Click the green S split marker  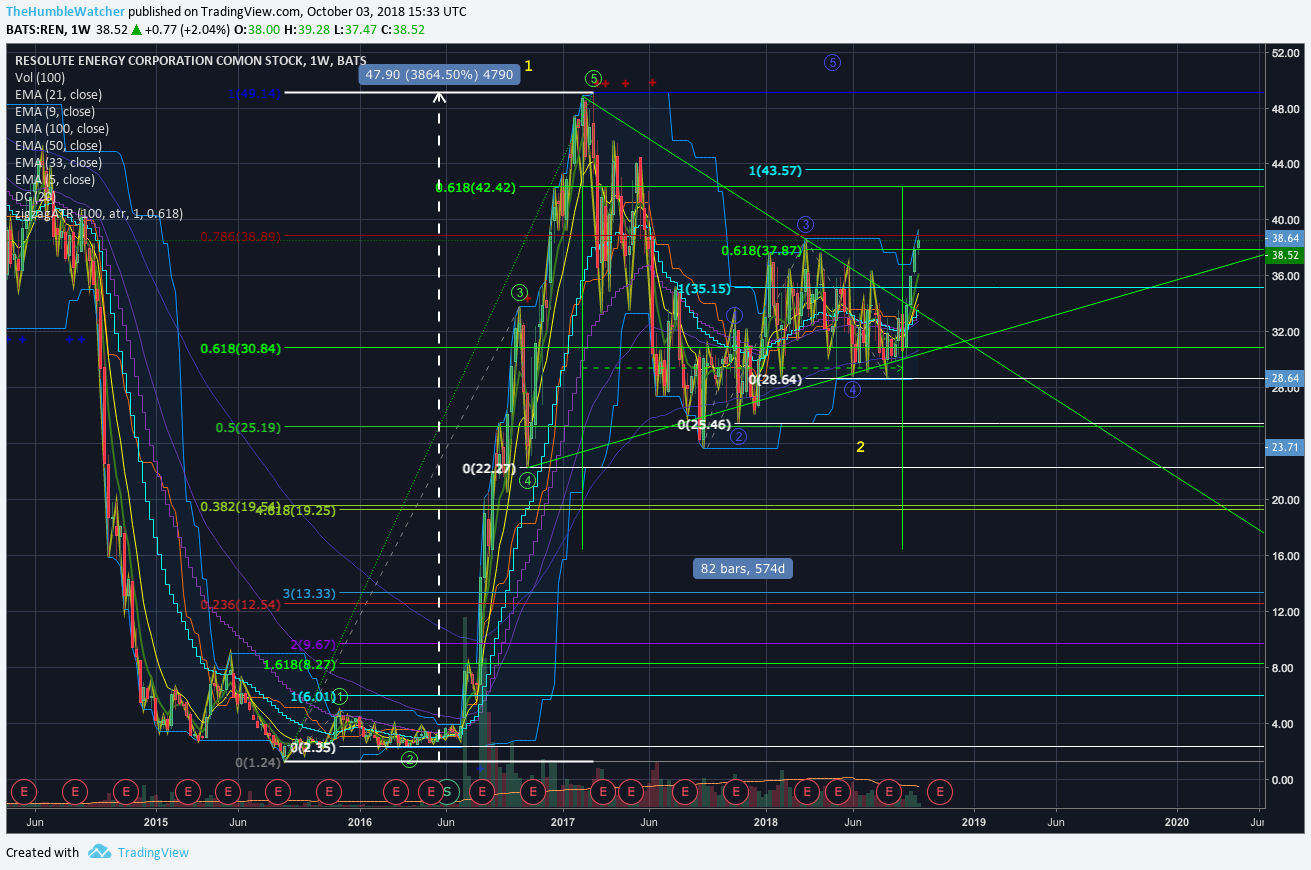pos(449,792)
